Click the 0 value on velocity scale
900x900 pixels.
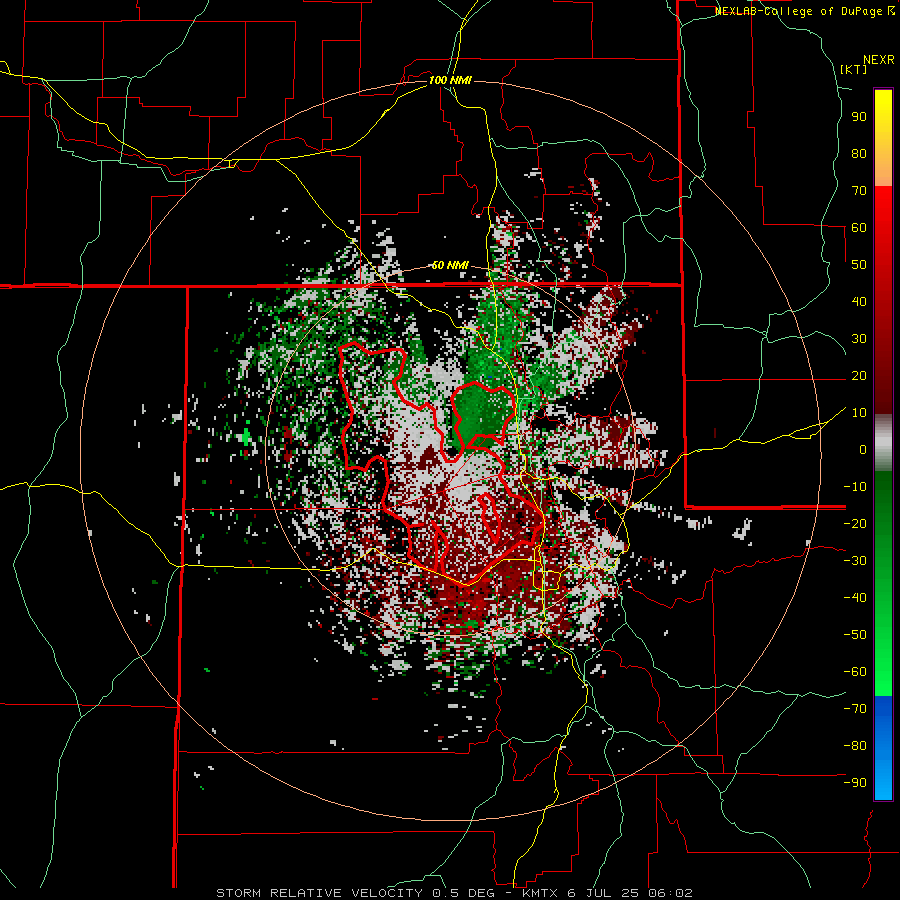tap(863, 450)
